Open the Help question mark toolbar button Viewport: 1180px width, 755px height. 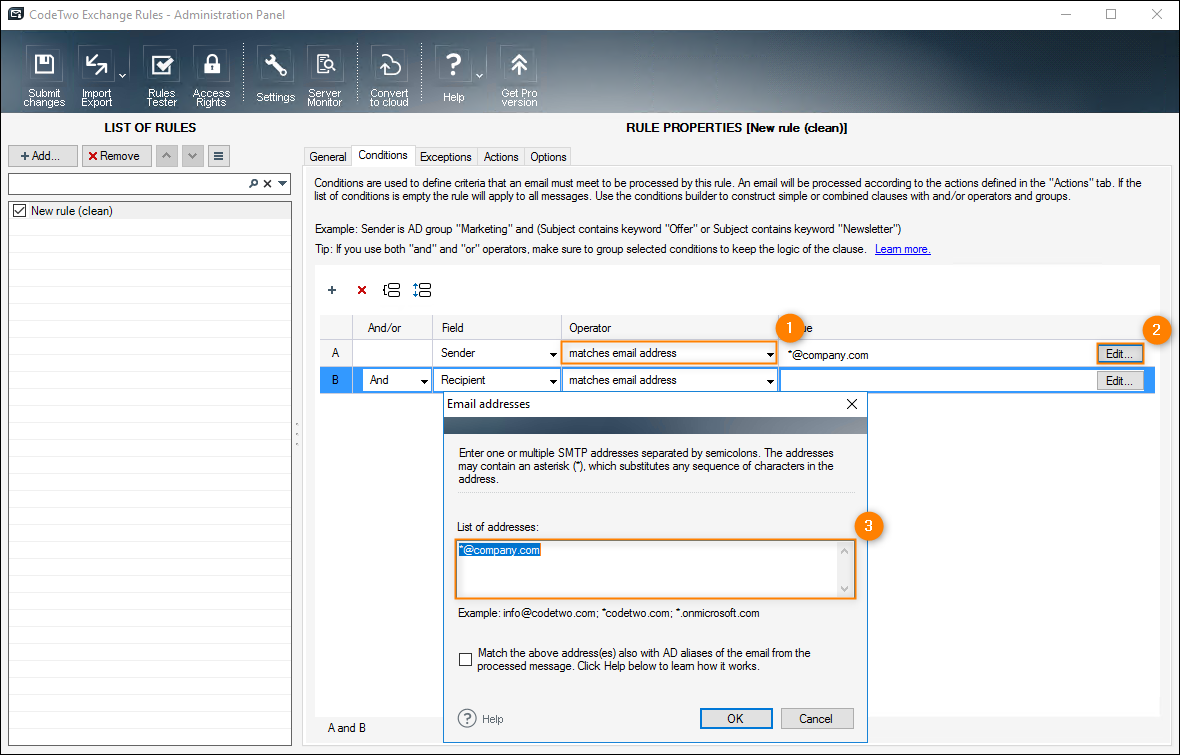[454, 76]
